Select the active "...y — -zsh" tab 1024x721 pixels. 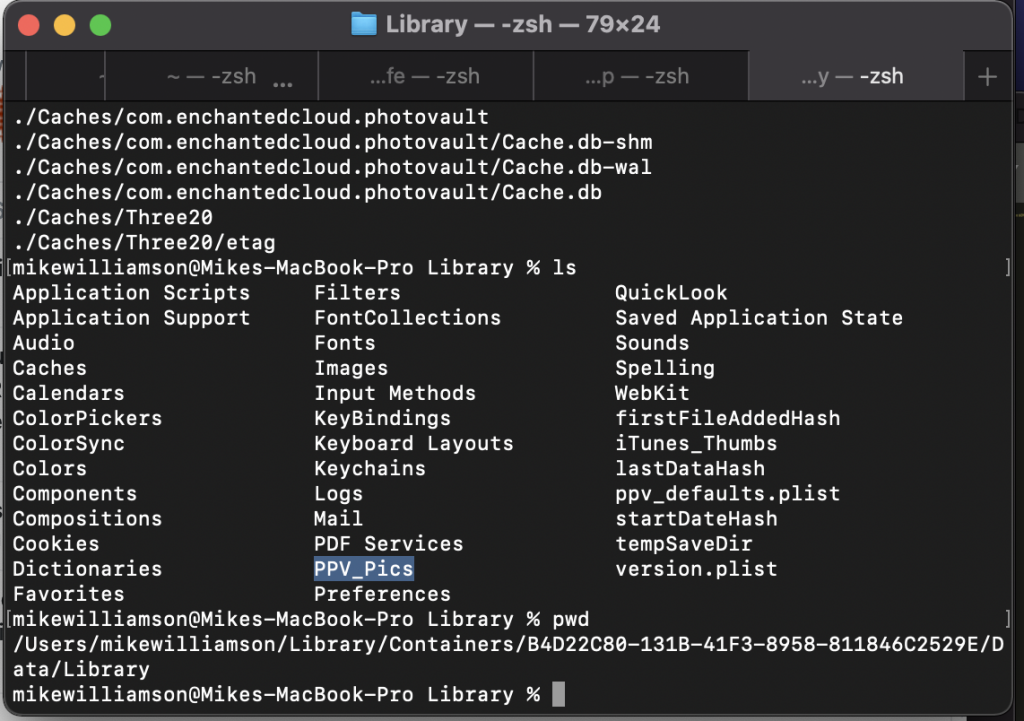[x=855, y=77]
